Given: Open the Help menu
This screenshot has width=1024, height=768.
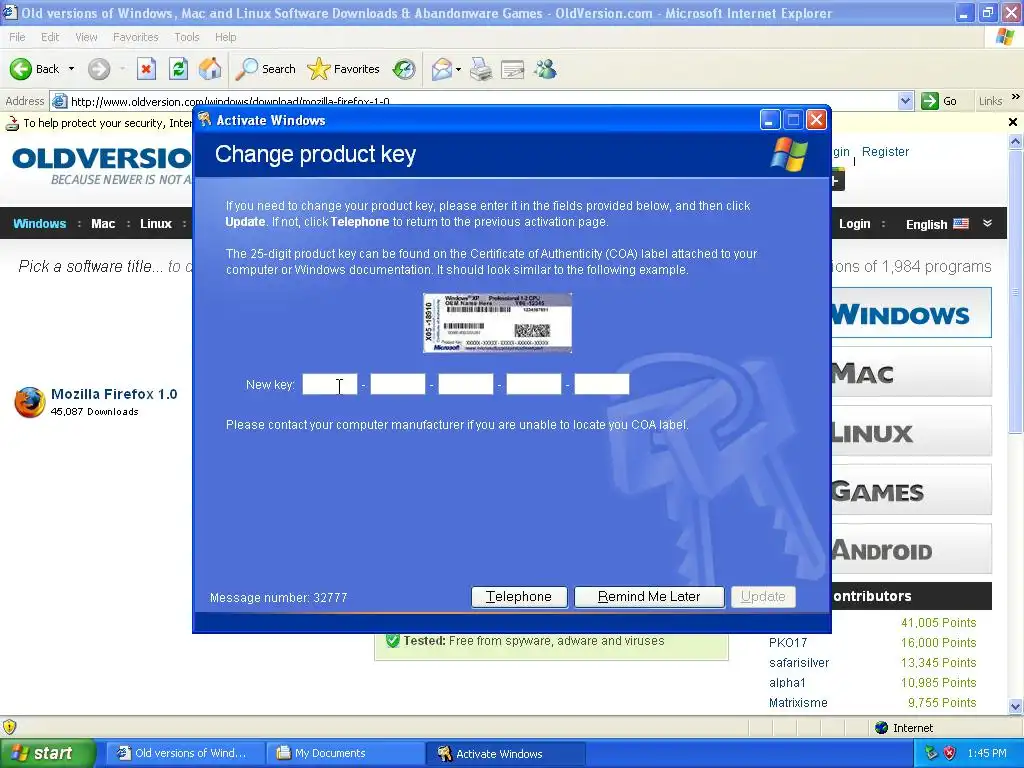Looking at the screenshot, I should click(x=225, y=37).
